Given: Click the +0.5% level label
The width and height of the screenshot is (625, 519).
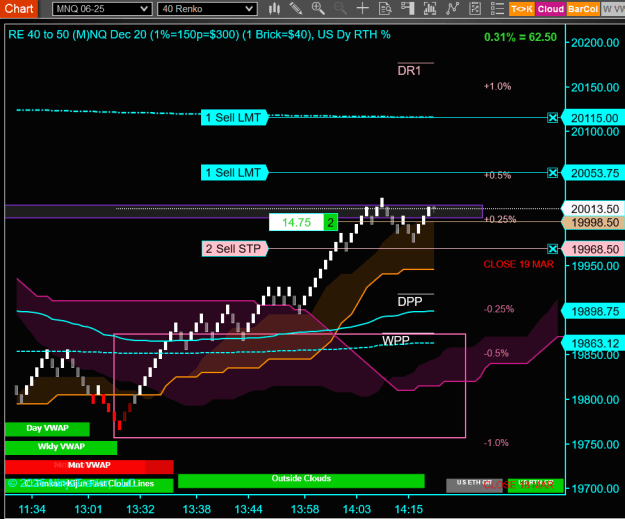Looking at the screenshot, I should pyautogui.click(x=497, y=175).
